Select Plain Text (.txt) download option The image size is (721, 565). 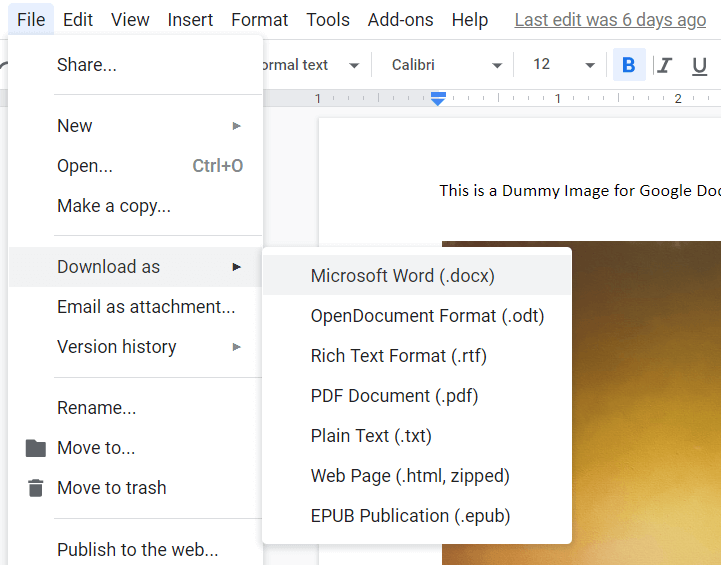371,436
